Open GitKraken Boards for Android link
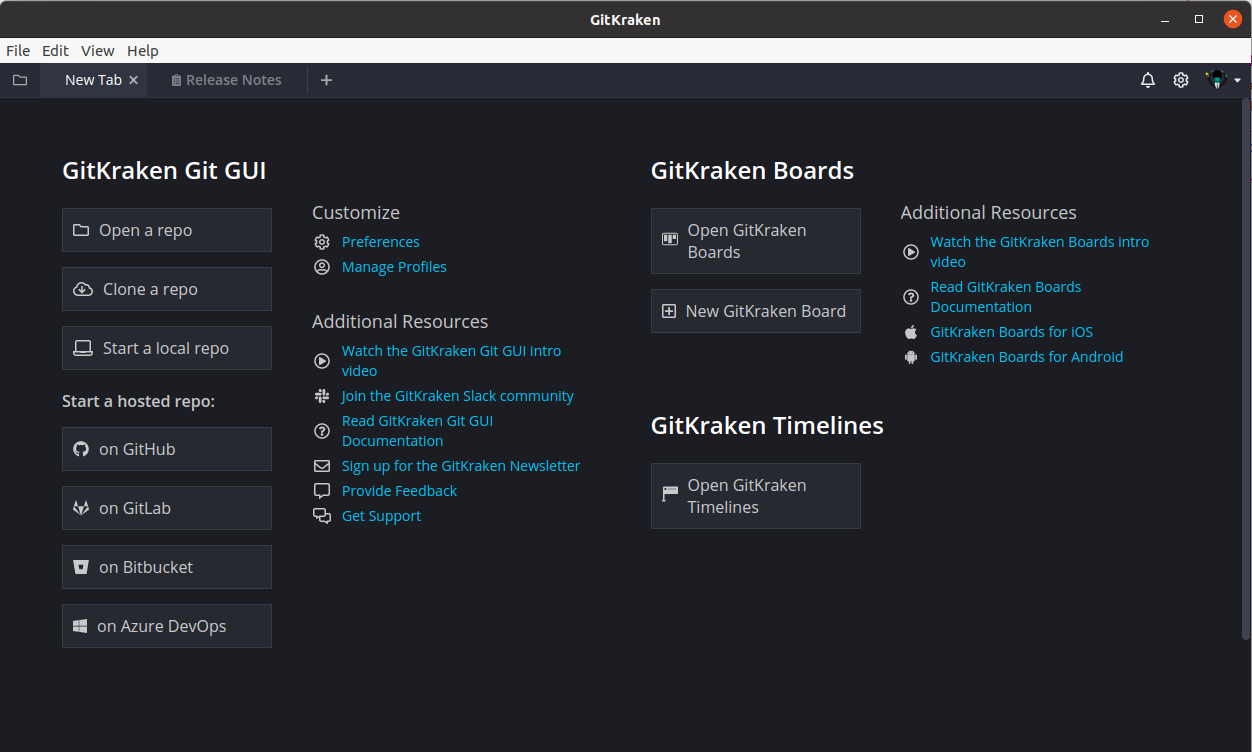The image size is (1252, 752). (x=1027, y=357)
